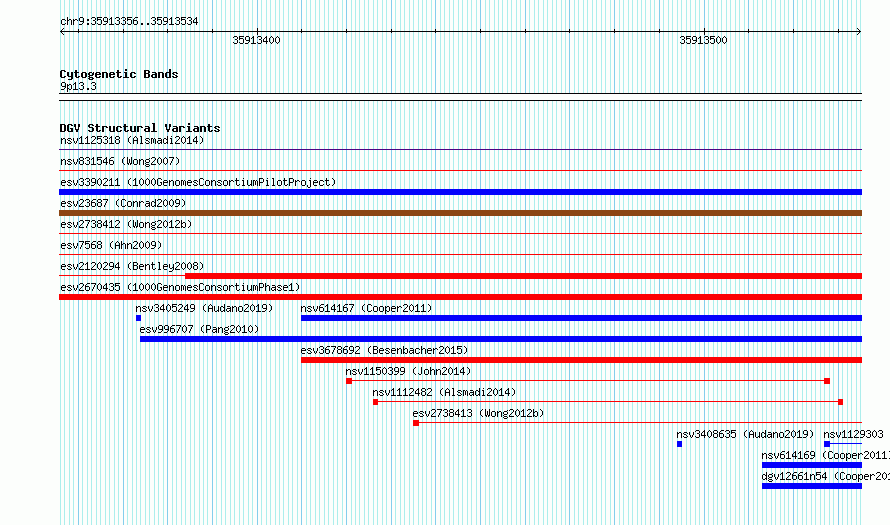890x525 pixels.
Task: Open esv2738413 (Wong2012b) label
Action: tap(478, 413)
